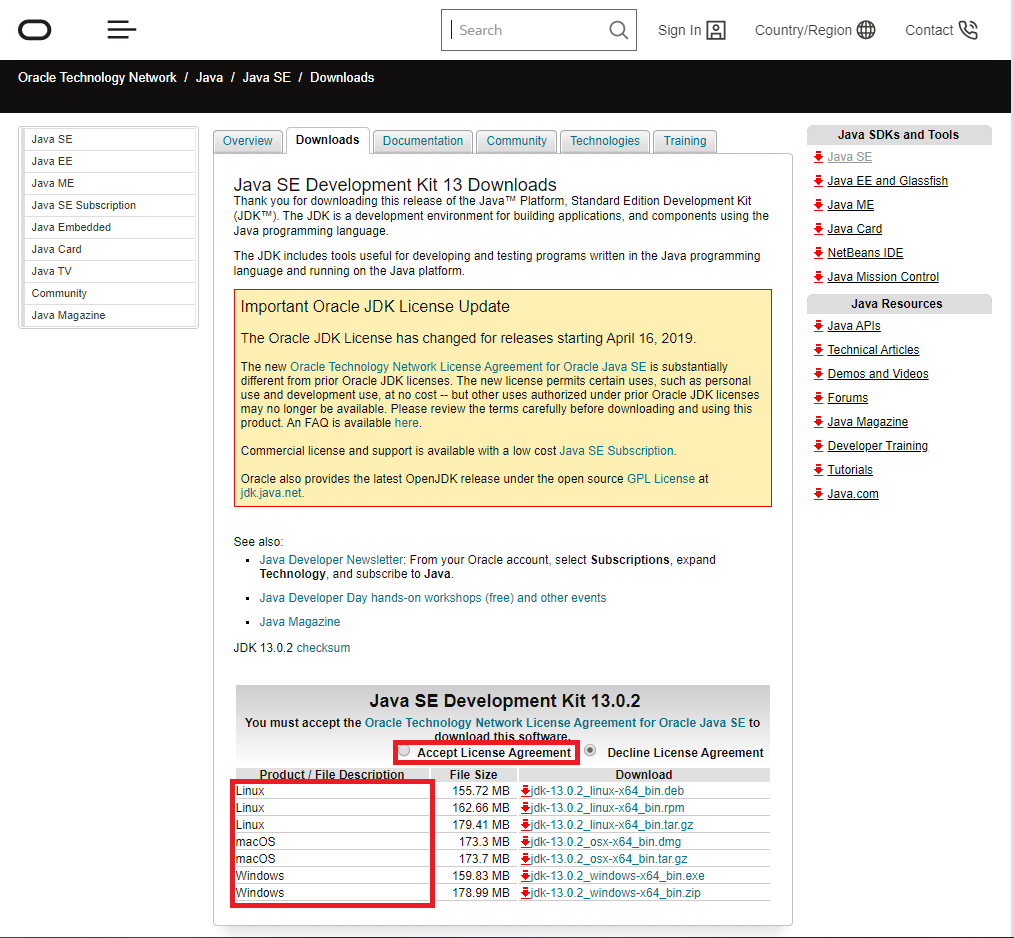Open Java TV sidebar item
The width and height of the screenshot is (1014, 938).
(109, 271)
